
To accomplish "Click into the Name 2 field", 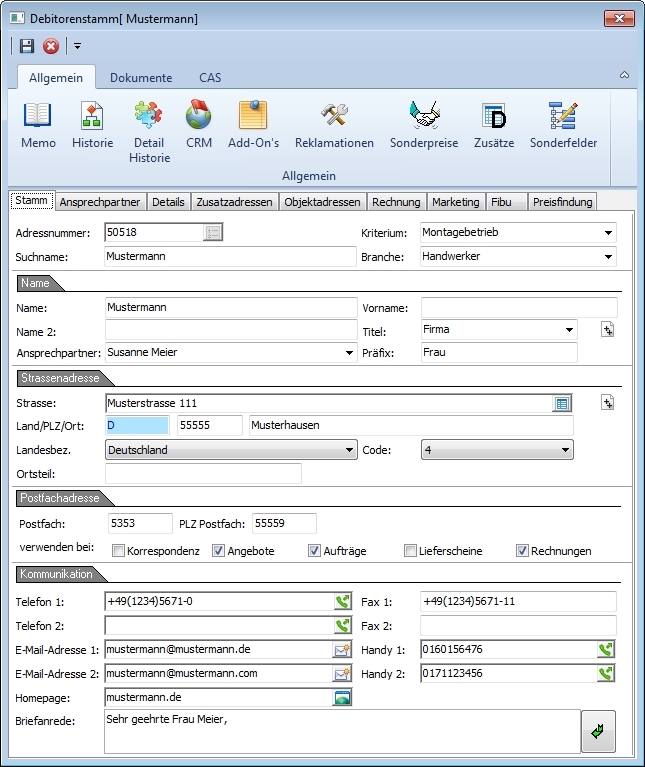I will click(231, 330).
